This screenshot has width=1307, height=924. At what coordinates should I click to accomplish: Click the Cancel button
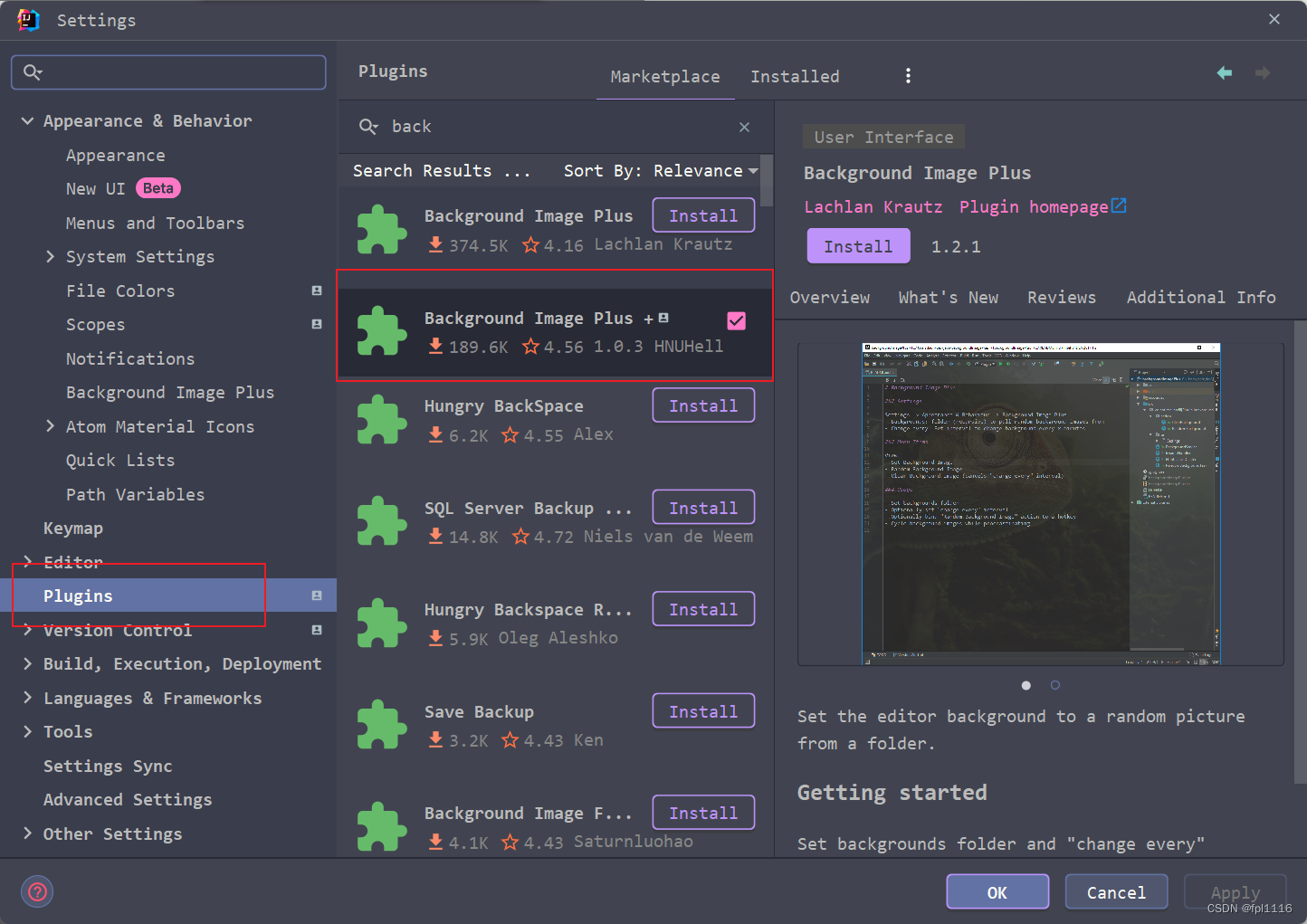(1116, 891)
